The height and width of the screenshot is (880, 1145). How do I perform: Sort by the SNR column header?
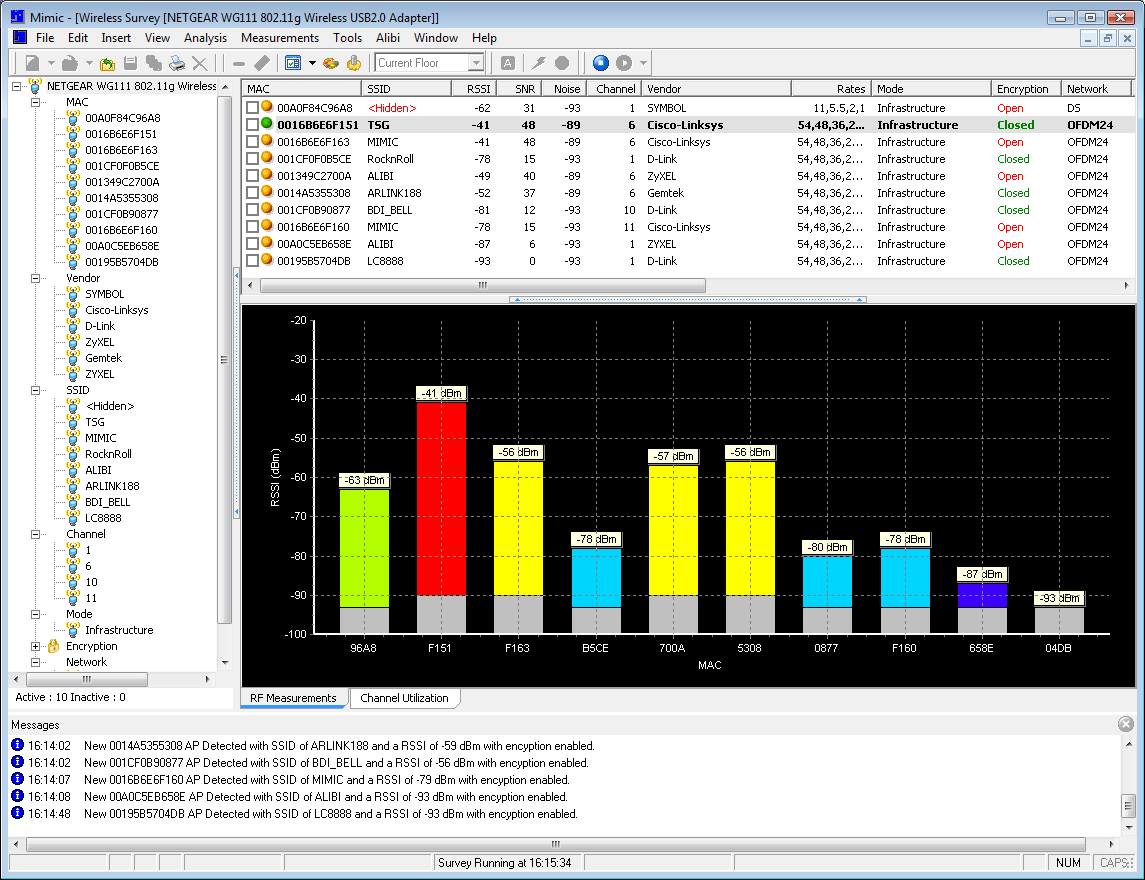[518, 89]
